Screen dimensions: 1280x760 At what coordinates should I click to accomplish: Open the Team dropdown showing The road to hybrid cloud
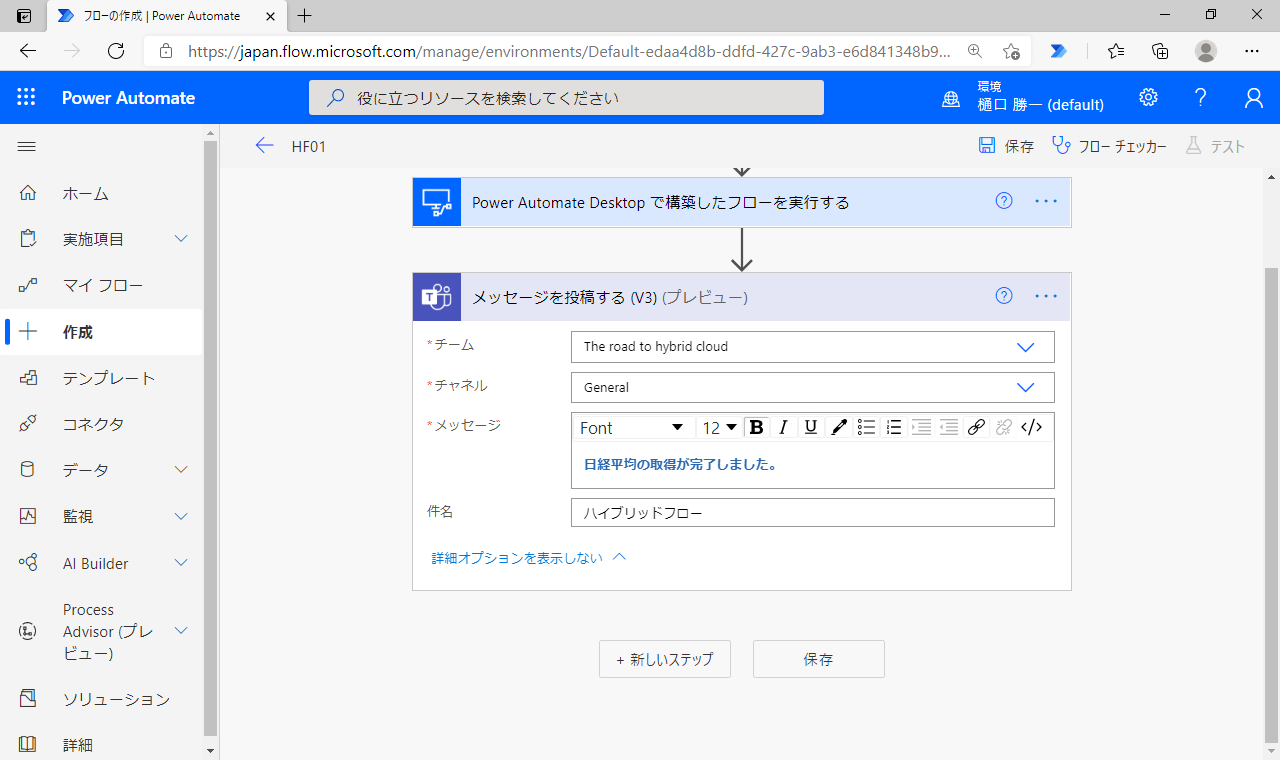(x=813, y=347)
